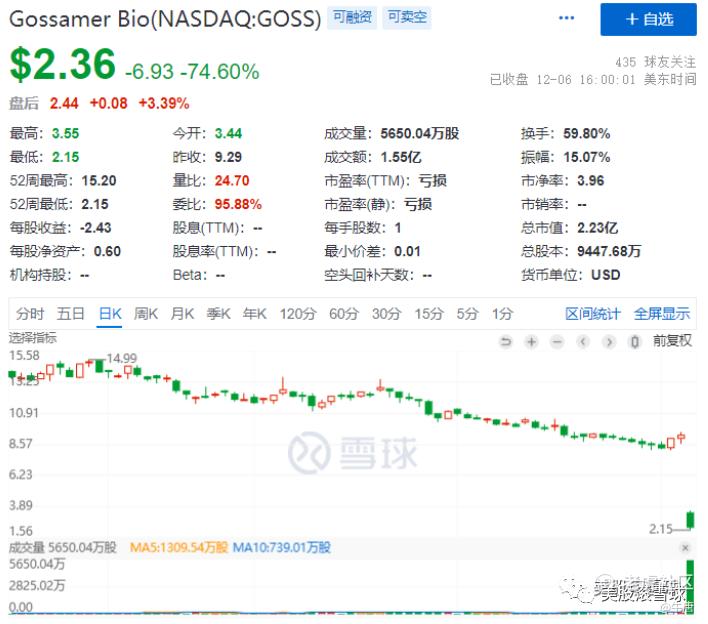
Task: Click 52周最高 value 15.20
Action: tap(99, 181)
